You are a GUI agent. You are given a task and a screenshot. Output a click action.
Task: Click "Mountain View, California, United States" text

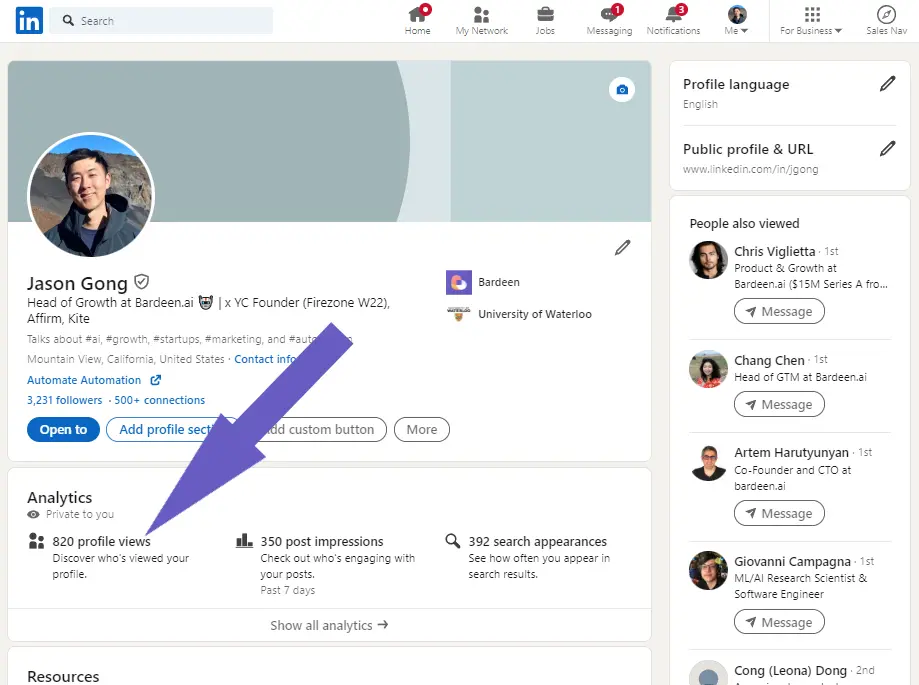click(x=125, y=359)
